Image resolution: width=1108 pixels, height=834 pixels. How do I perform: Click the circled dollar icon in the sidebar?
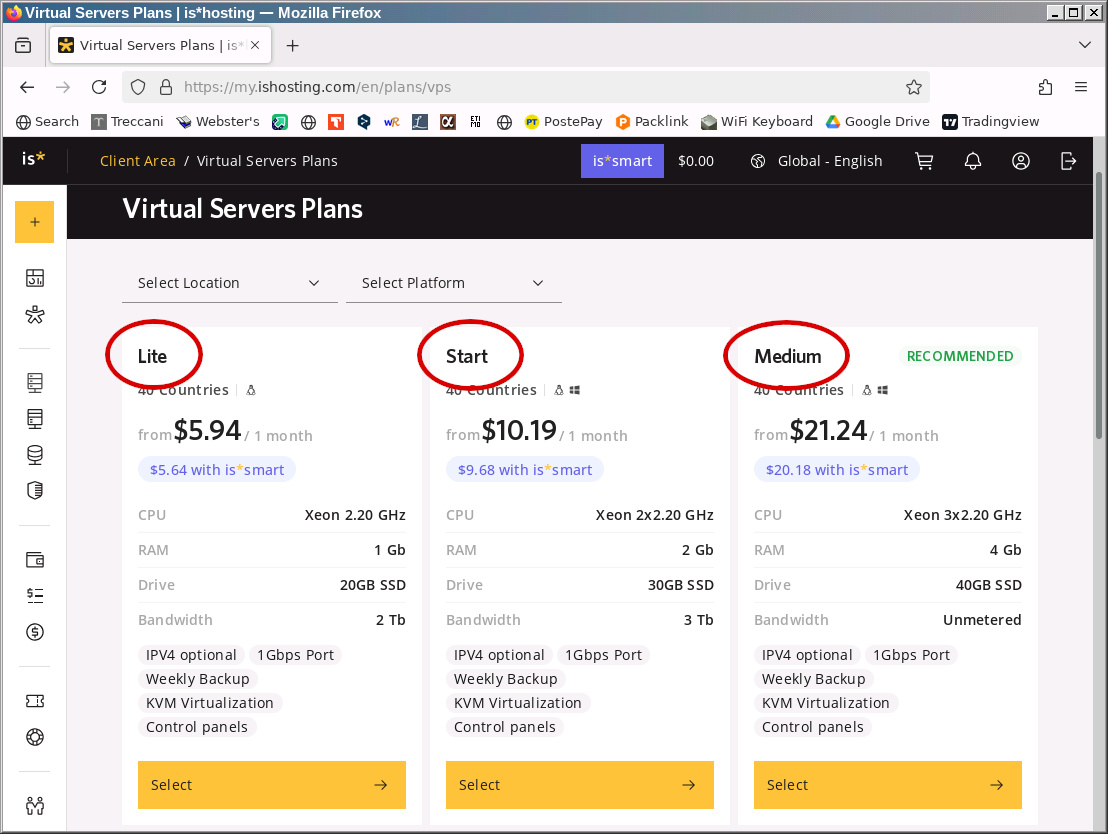coord(35,632)
